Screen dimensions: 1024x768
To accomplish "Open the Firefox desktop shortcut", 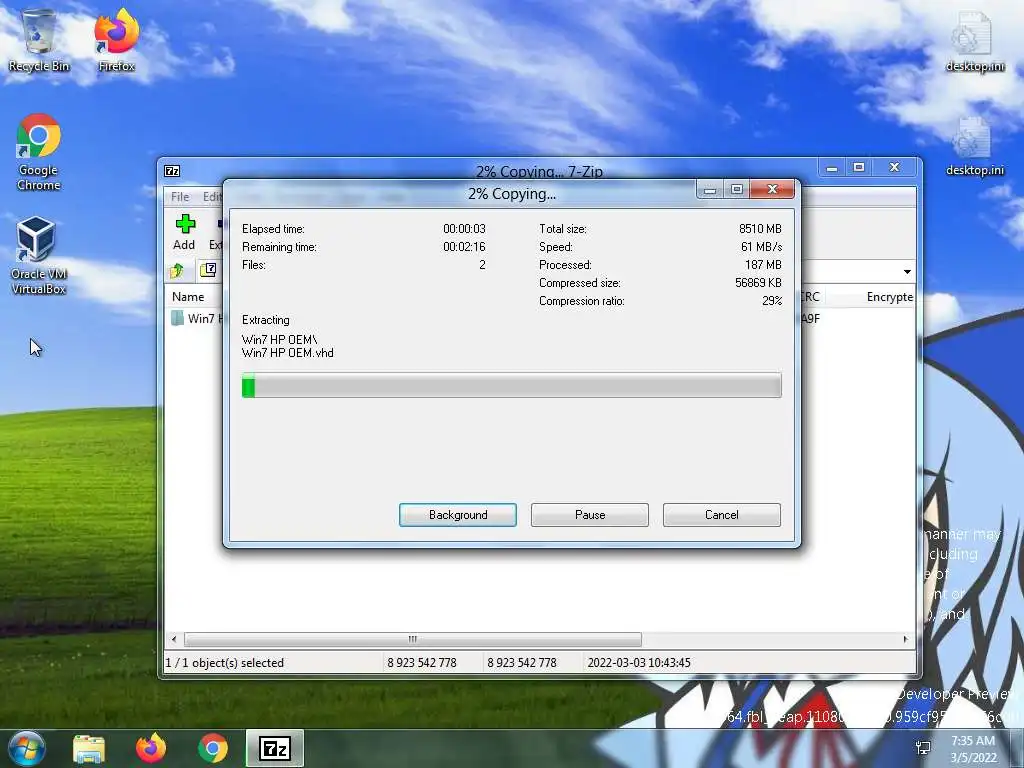I will tap(116, 40).
